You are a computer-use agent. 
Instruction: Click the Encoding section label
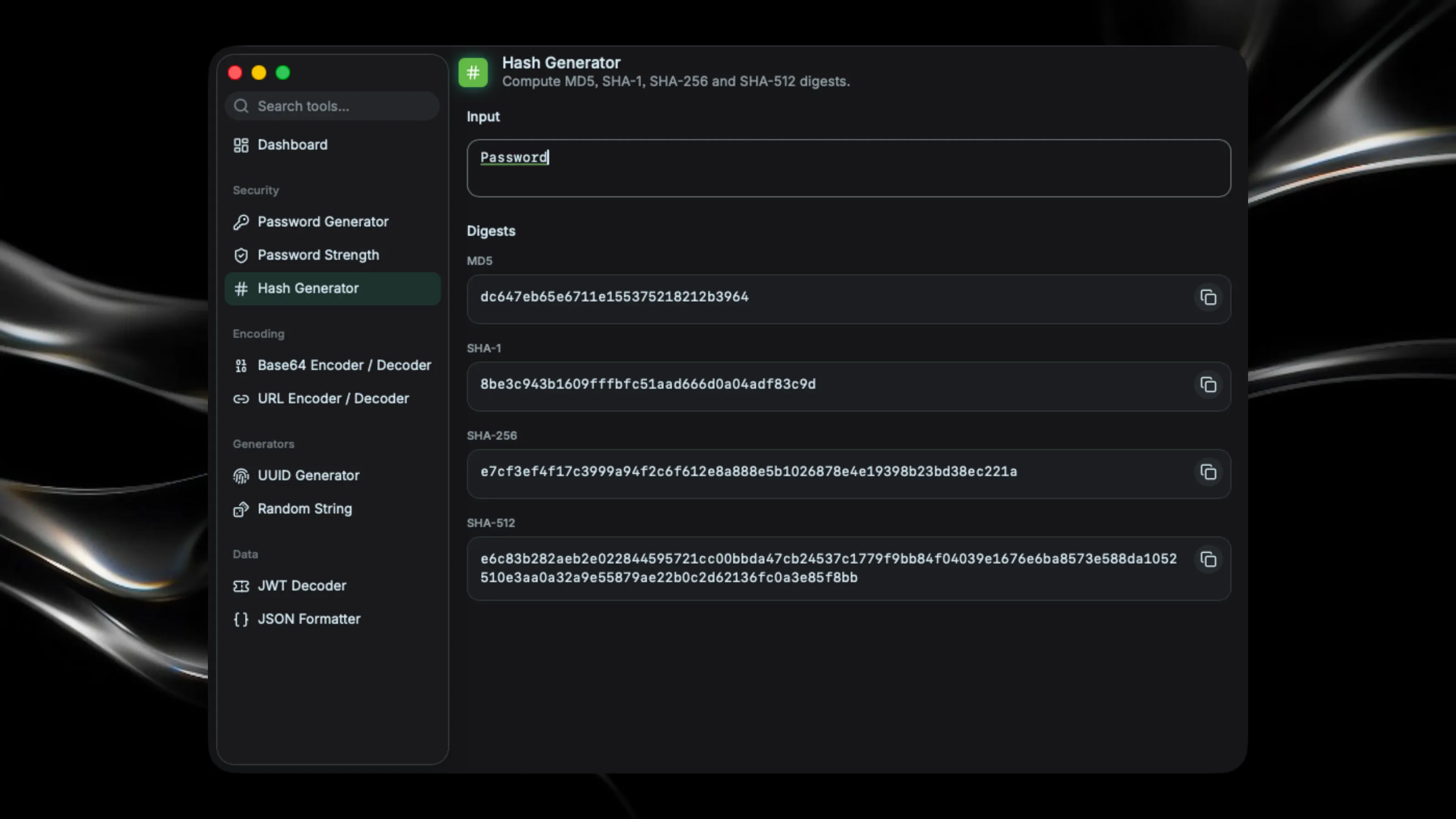[258, 334]
